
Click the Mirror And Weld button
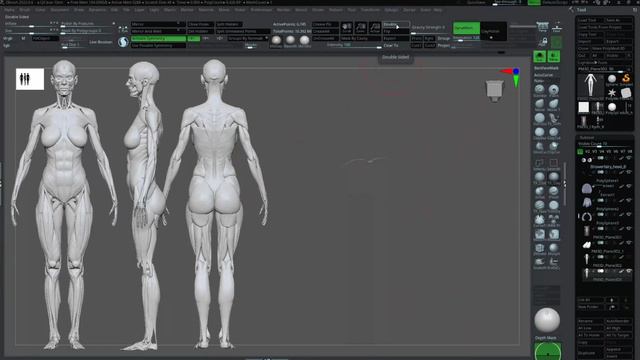click(x=158, y=31)
